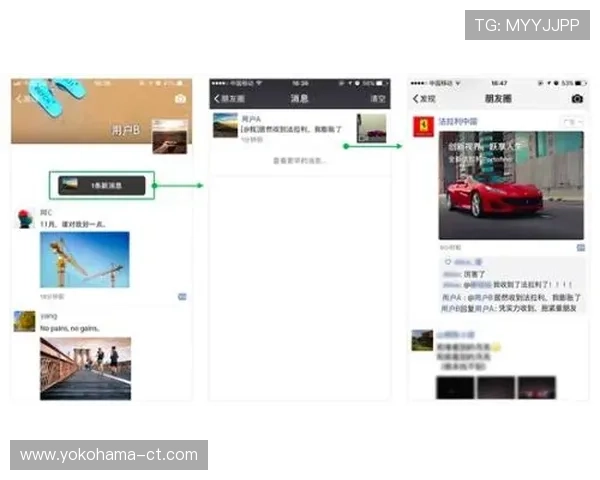Tap the '厉害了' comment under the Ferrari ad

pos(474,274)
